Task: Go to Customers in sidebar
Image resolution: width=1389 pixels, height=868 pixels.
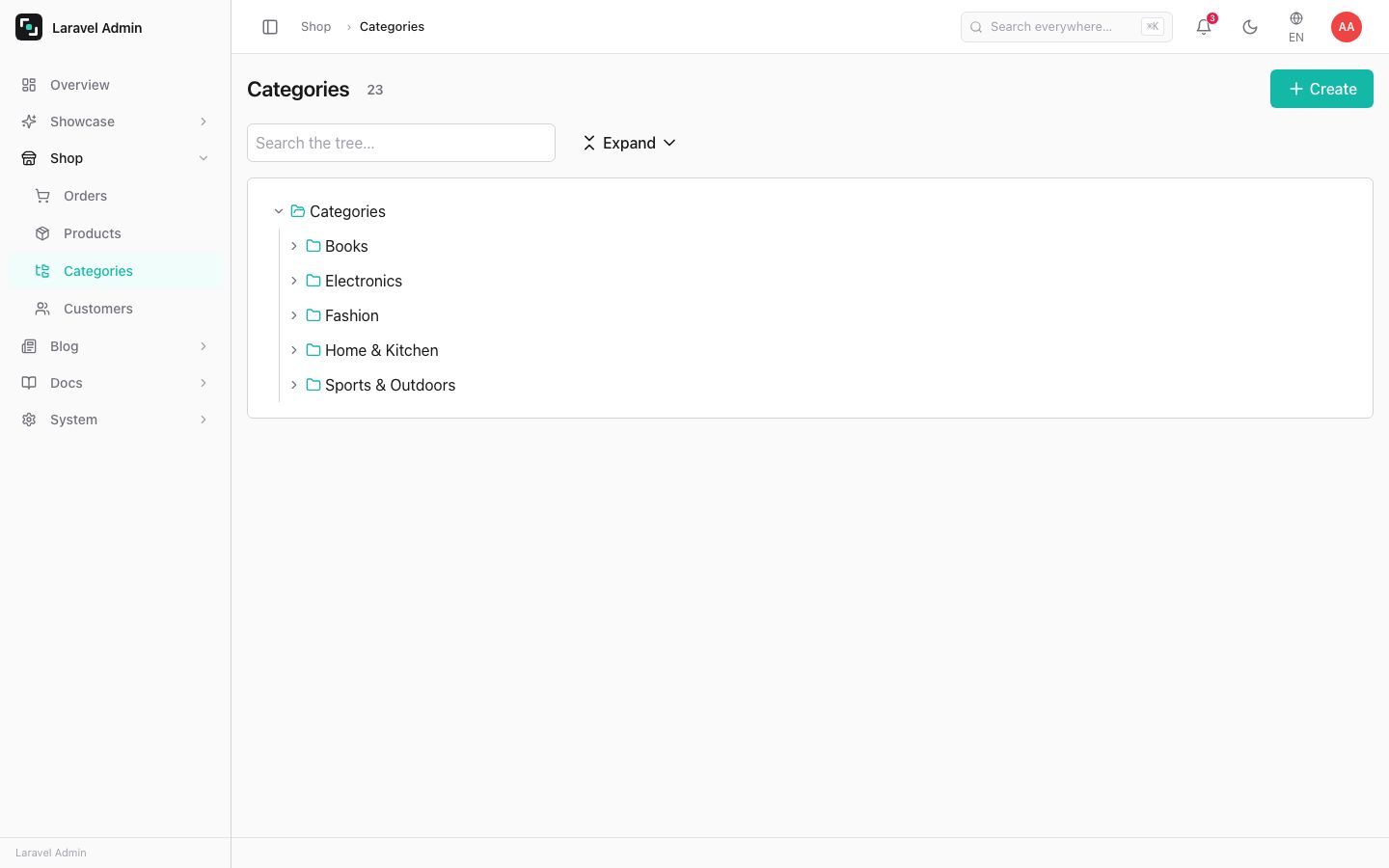Action: [x=116, y=309]
